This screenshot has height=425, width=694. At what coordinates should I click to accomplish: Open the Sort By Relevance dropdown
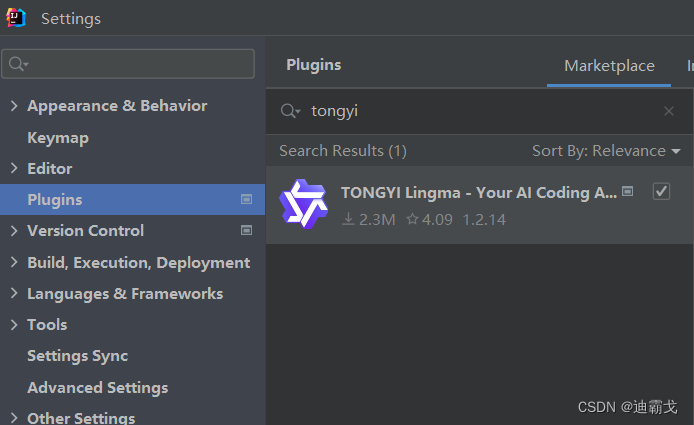[x=606, y=151]
